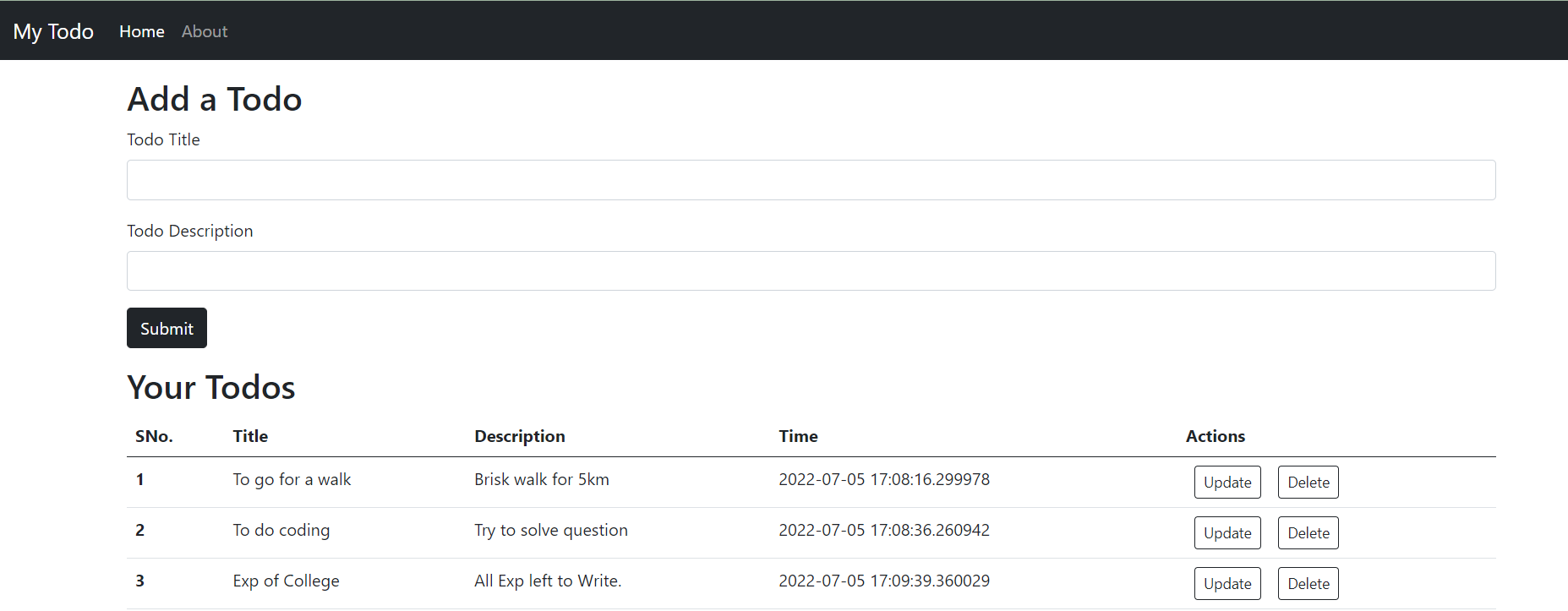Delete the 'Exp of College' todo
Image resolution: width=1568 pixels, height=611 pixels.
click(x=1308, y=583)
